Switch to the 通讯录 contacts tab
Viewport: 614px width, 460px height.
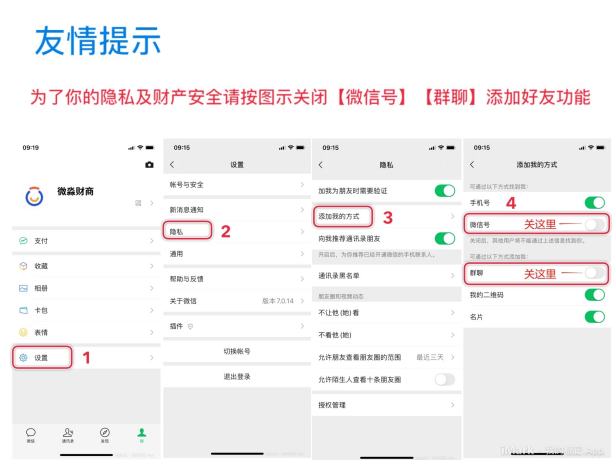(x=68, y=435)
